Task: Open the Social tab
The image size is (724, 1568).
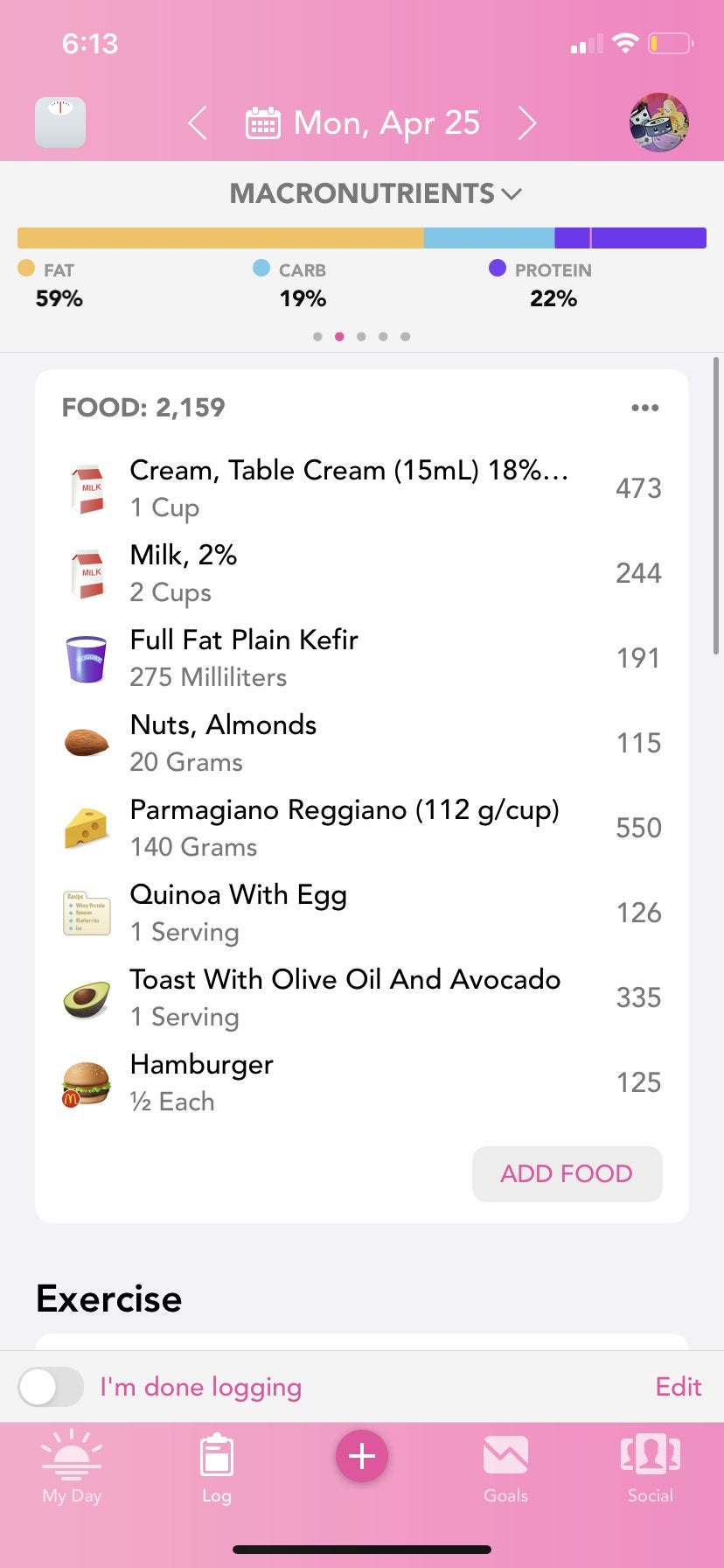Action: 650,1466
